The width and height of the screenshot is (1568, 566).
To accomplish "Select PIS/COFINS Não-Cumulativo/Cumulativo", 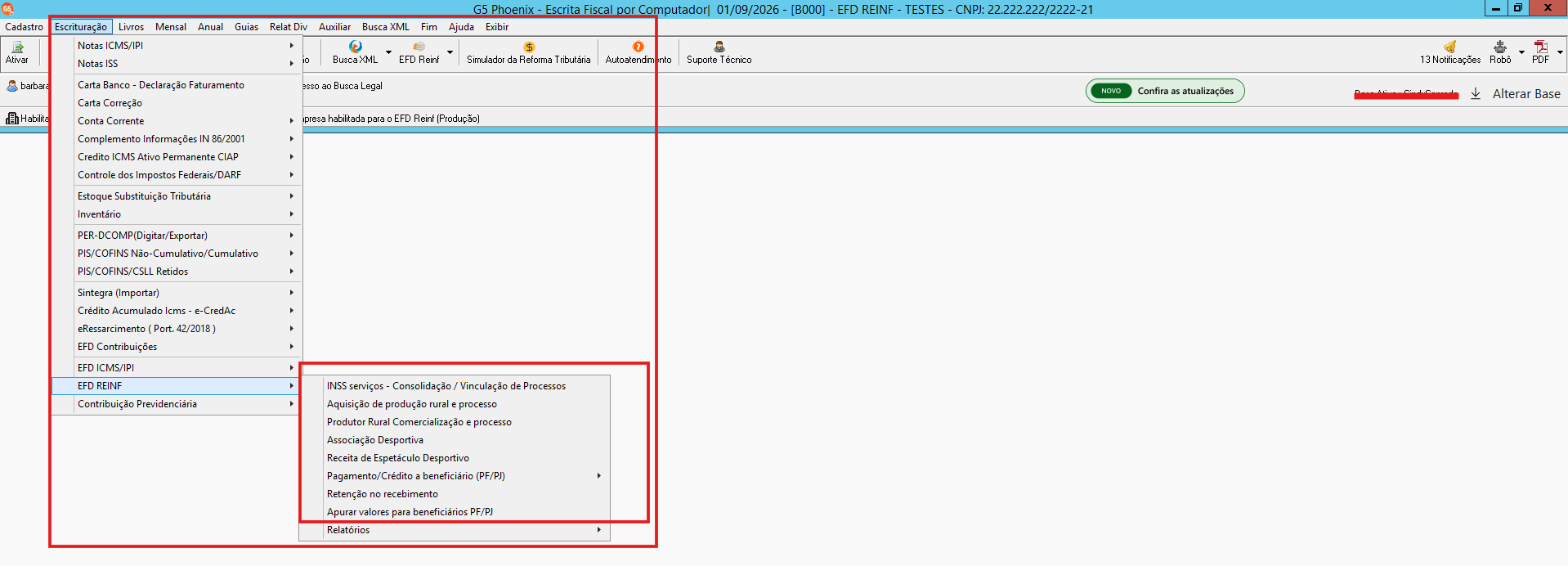I will coord(177,254).
